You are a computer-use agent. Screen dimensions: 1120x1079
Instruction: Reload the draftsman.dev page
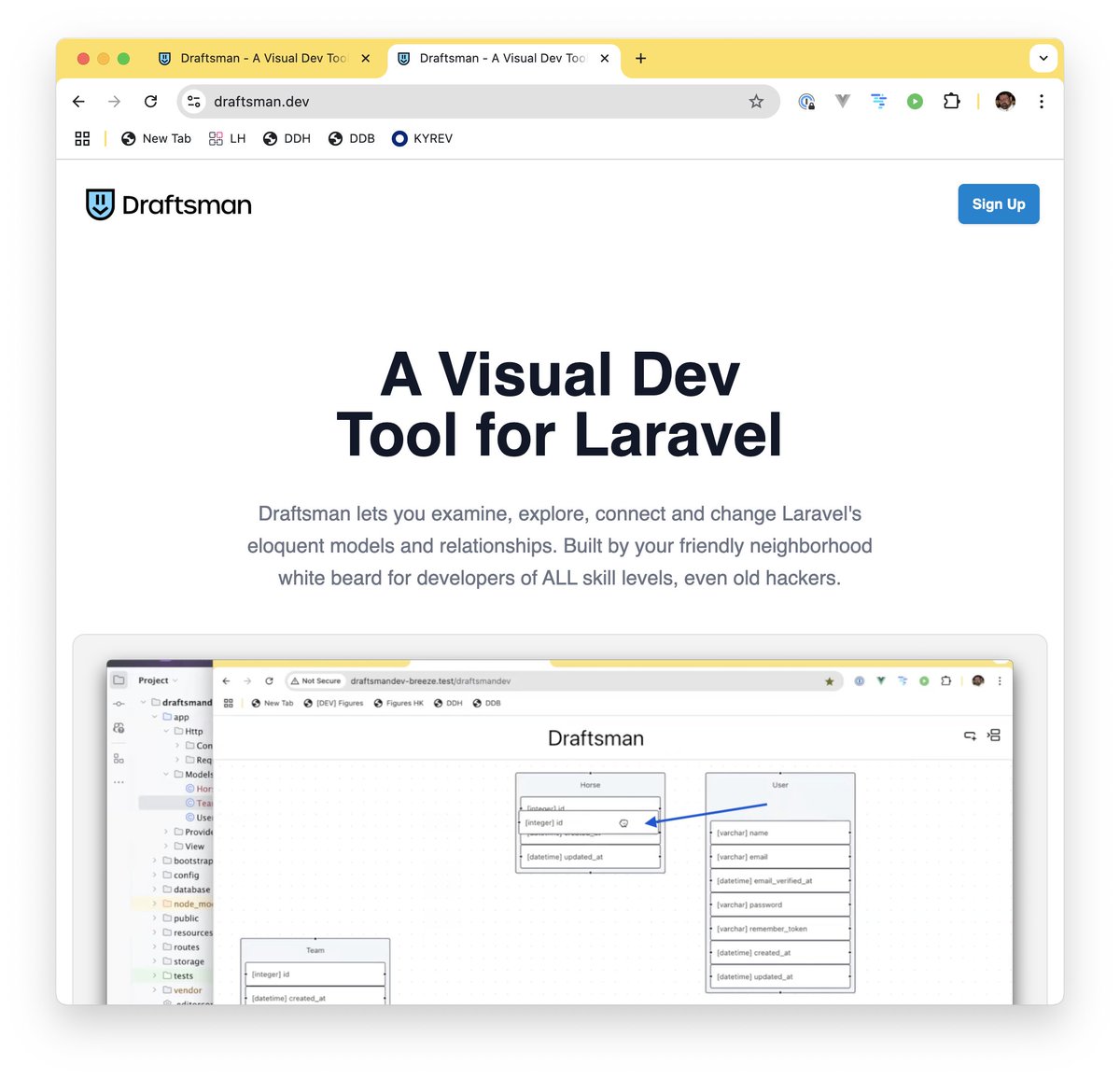(x=150, y=102)
